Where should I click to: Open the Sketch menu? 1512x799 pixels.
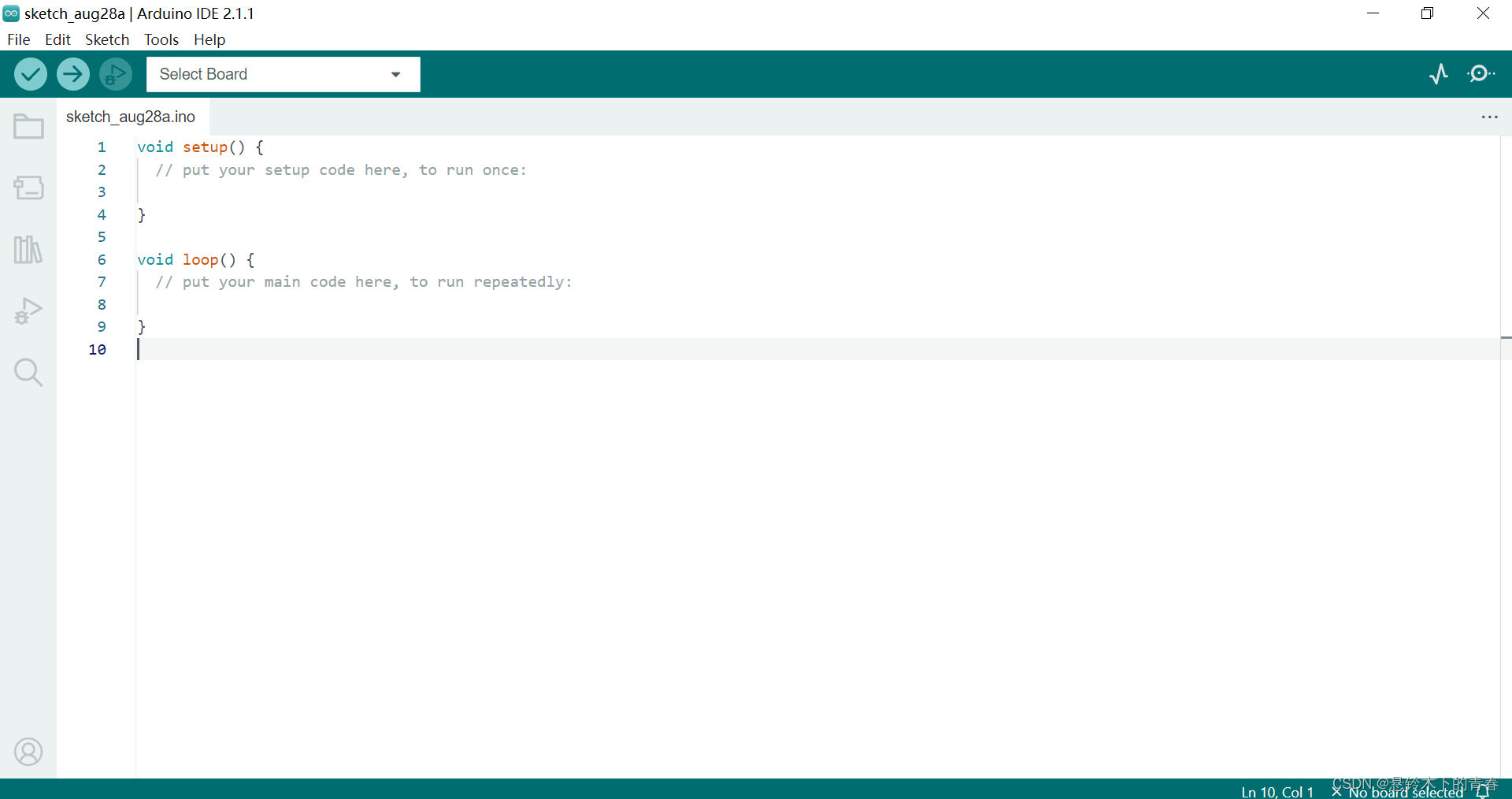(107, 39)
